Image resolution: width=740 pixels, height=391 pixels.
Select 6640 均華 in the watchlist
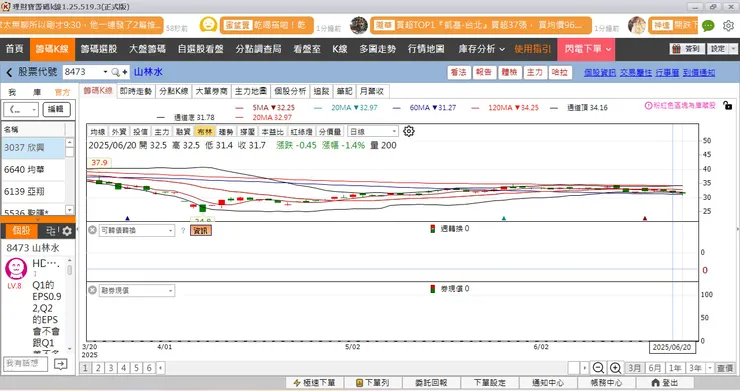[33, 170]
